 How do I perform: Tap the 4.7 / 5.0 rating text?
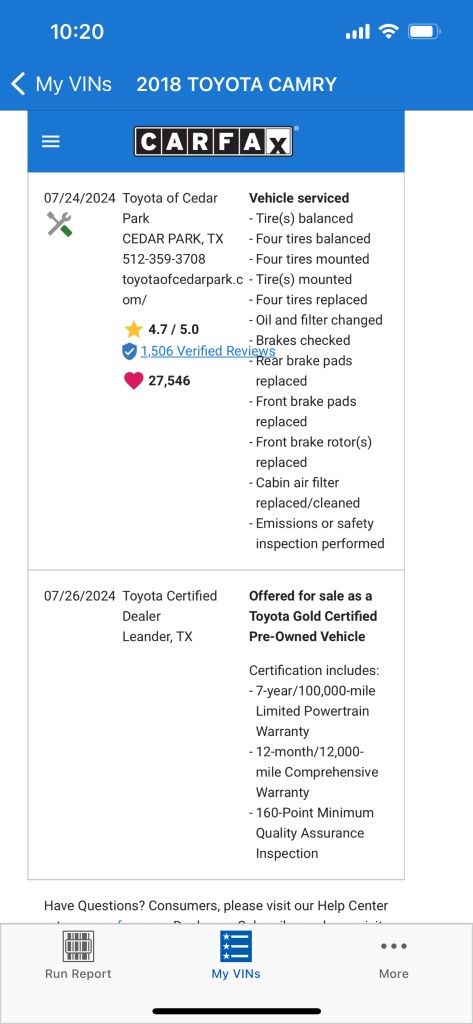(174, 329)
